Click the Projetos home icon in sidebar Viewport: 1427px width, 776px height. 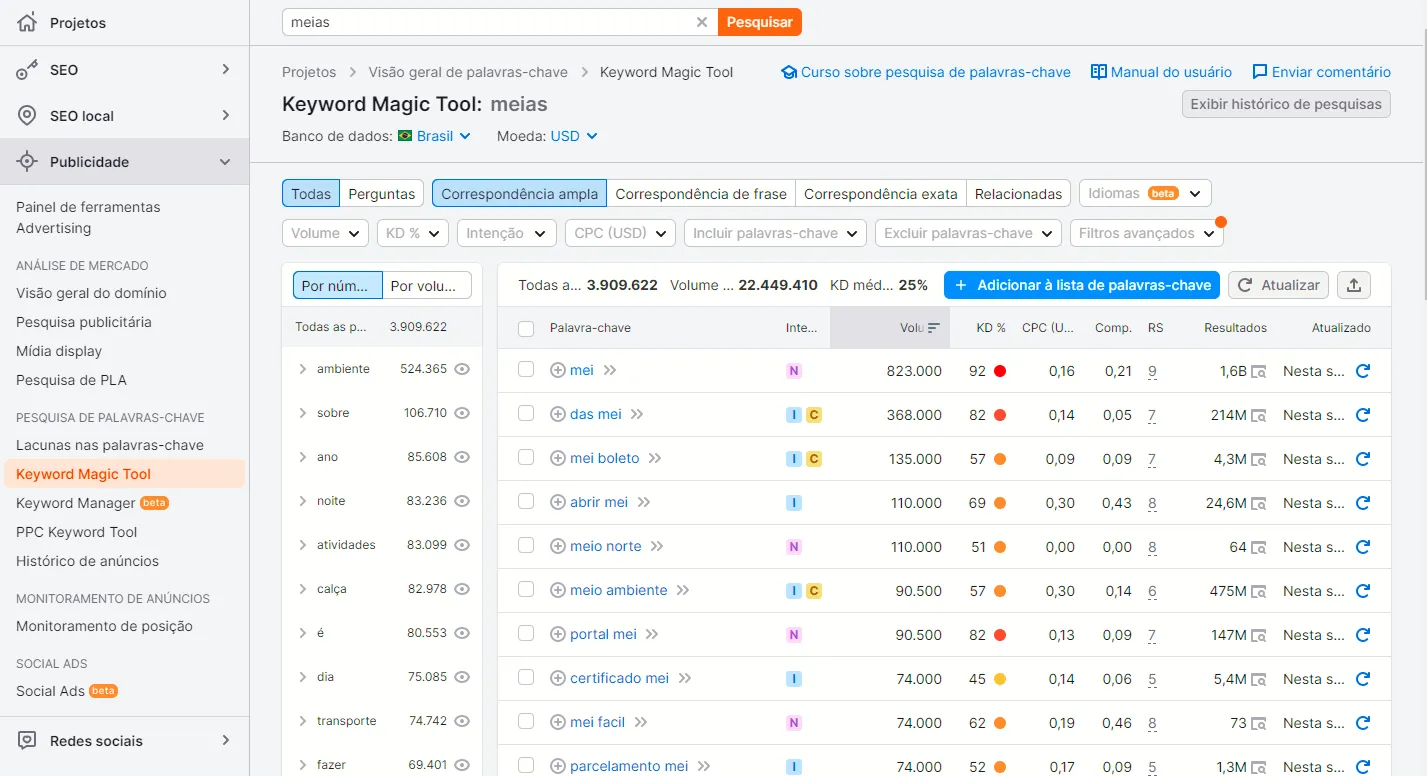[28, 22]
